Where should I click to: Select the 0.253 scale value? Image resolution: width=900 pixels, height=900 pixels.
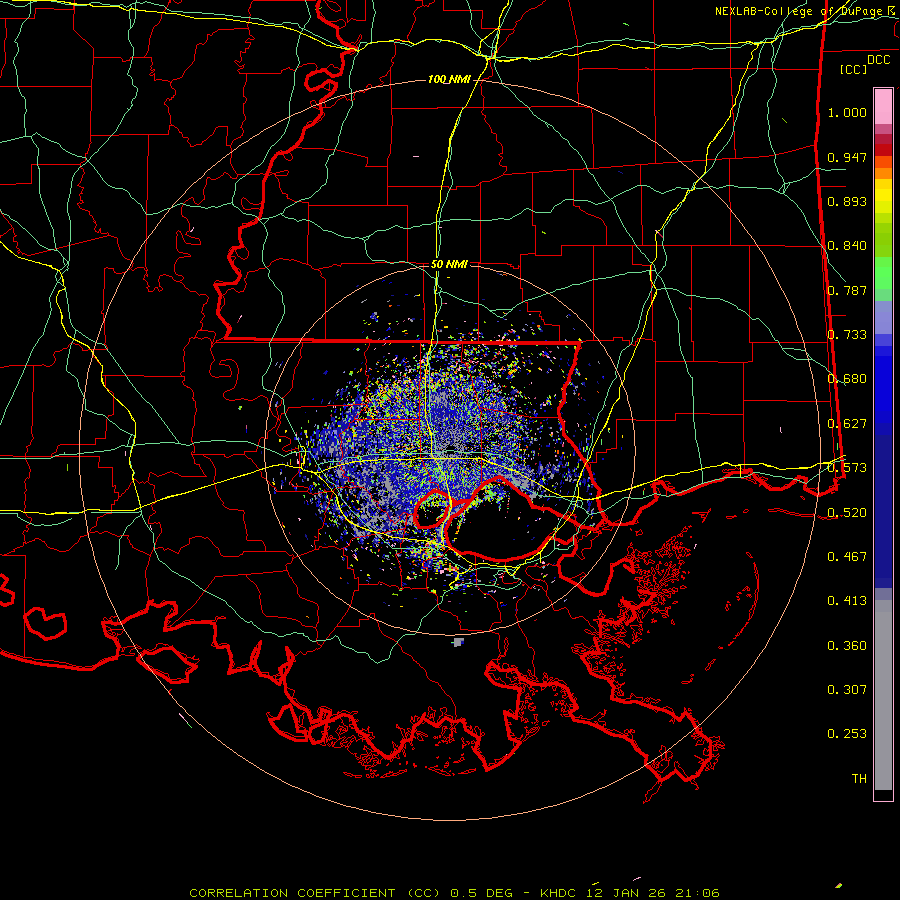pos(847,734)
